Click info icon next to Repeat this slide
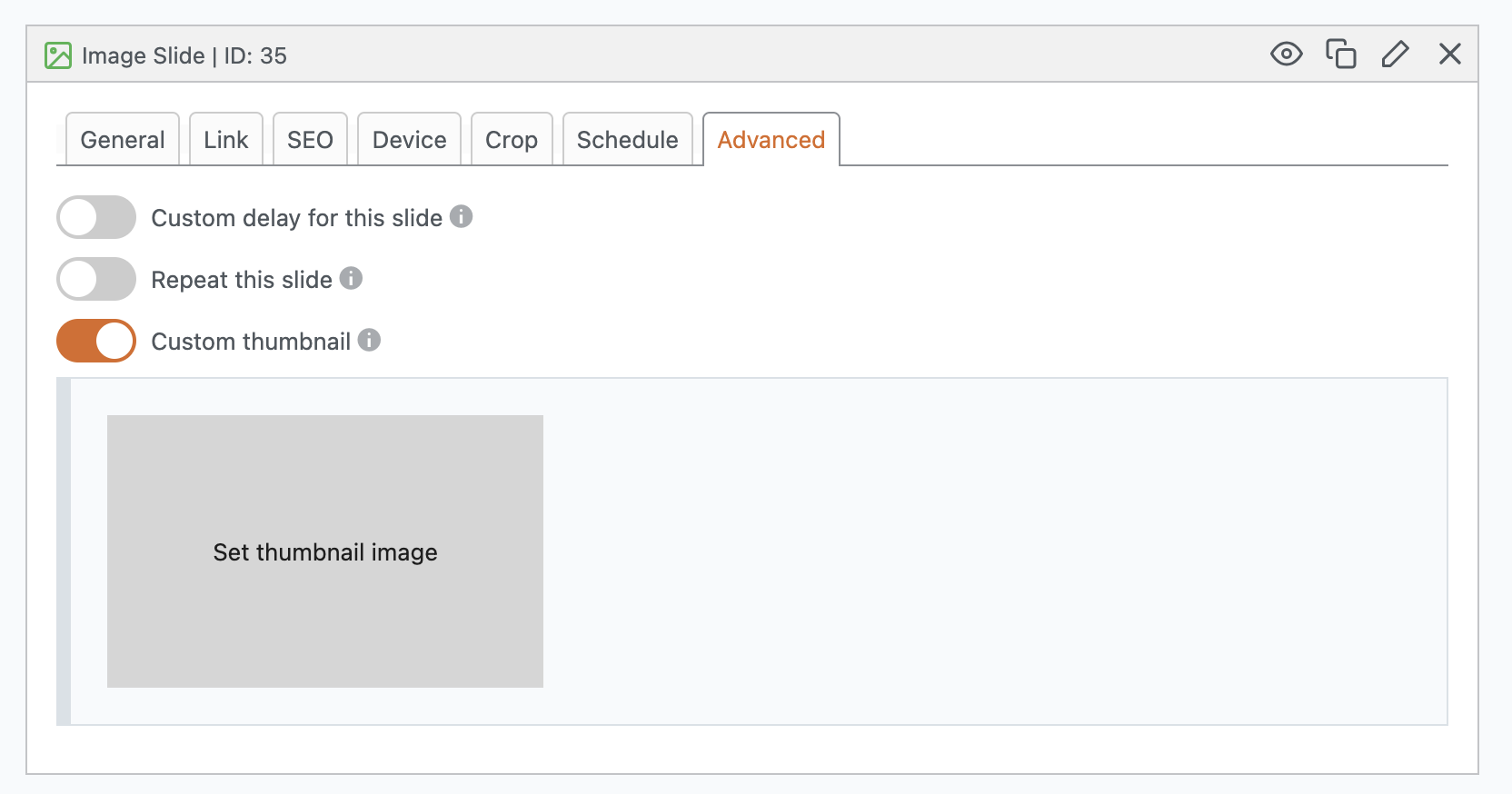The height and width of the screenshot is (794, 1512). (351, 278)
